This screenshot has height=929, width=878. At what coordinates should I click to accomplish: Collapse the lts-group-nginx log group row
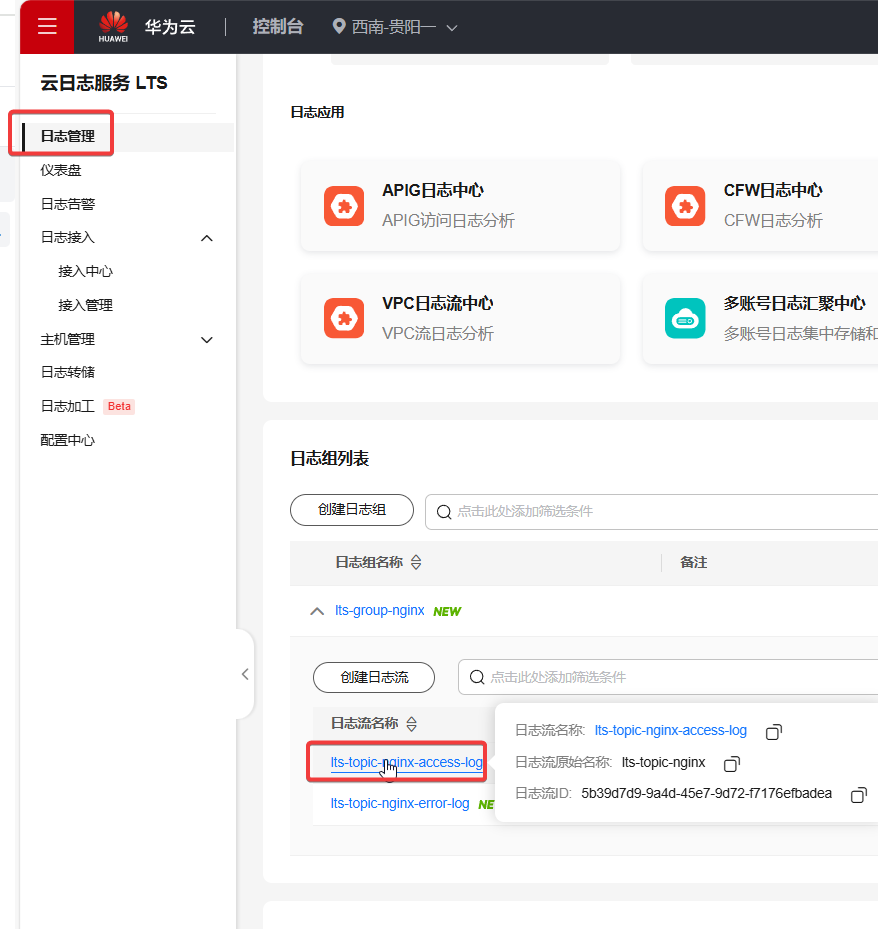click(x=316, y=611)
